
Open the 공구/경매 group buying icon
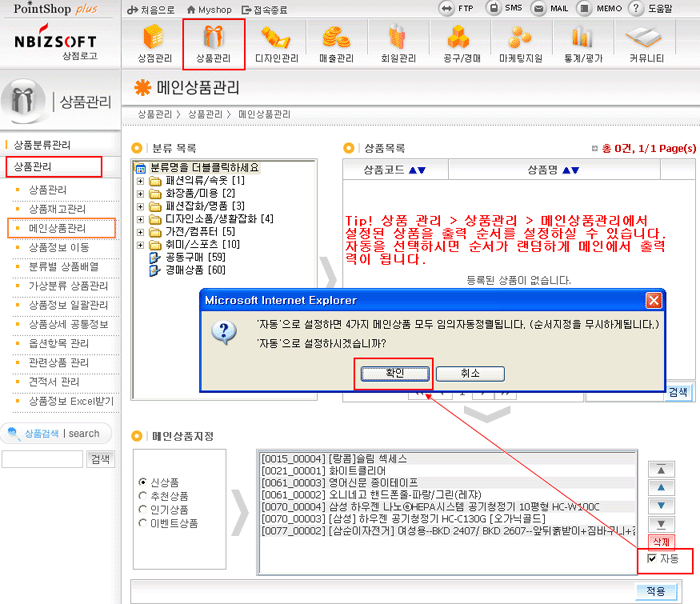tap(459, 43)
